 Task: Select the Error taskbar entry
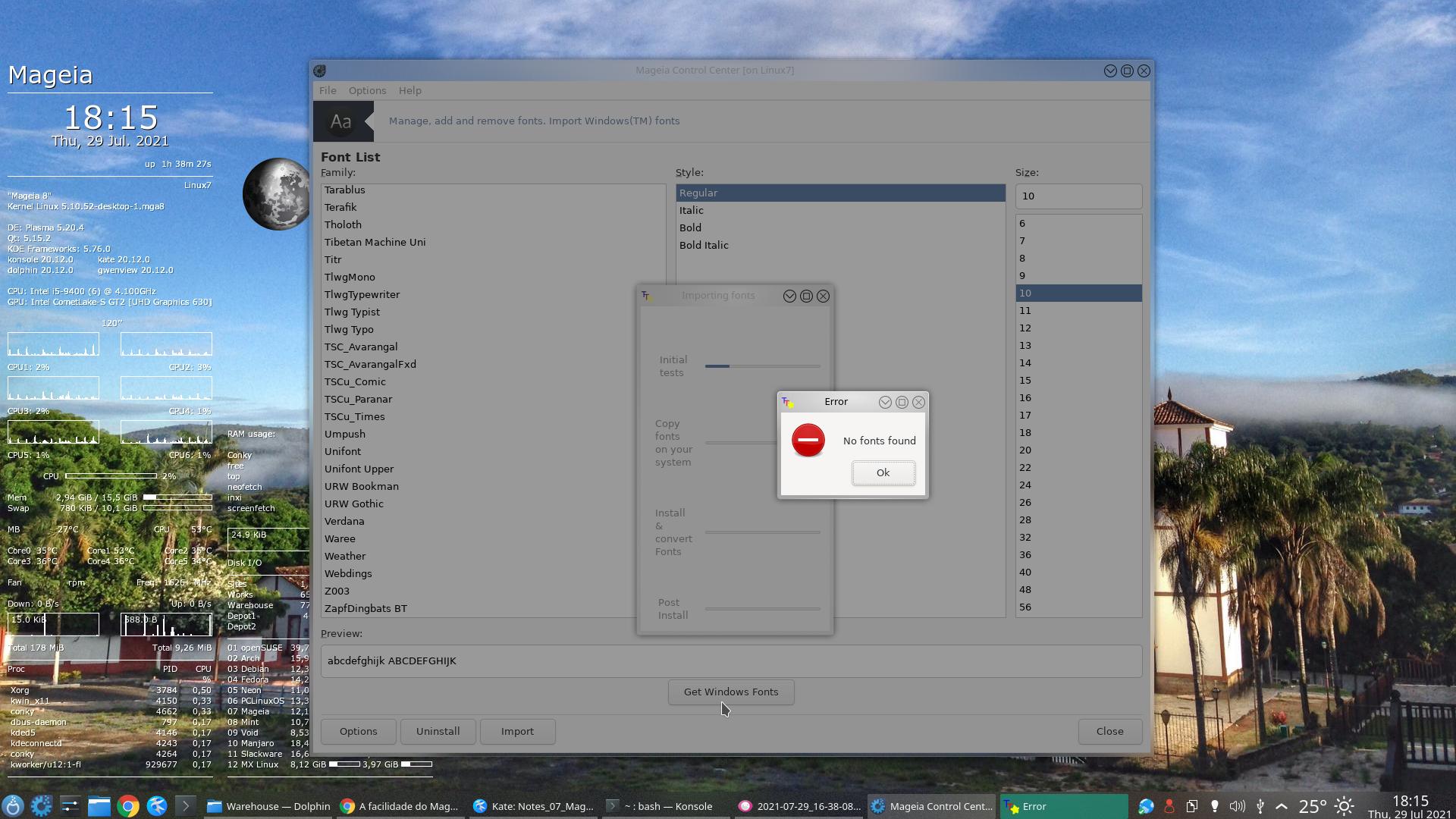(1064, 806)
